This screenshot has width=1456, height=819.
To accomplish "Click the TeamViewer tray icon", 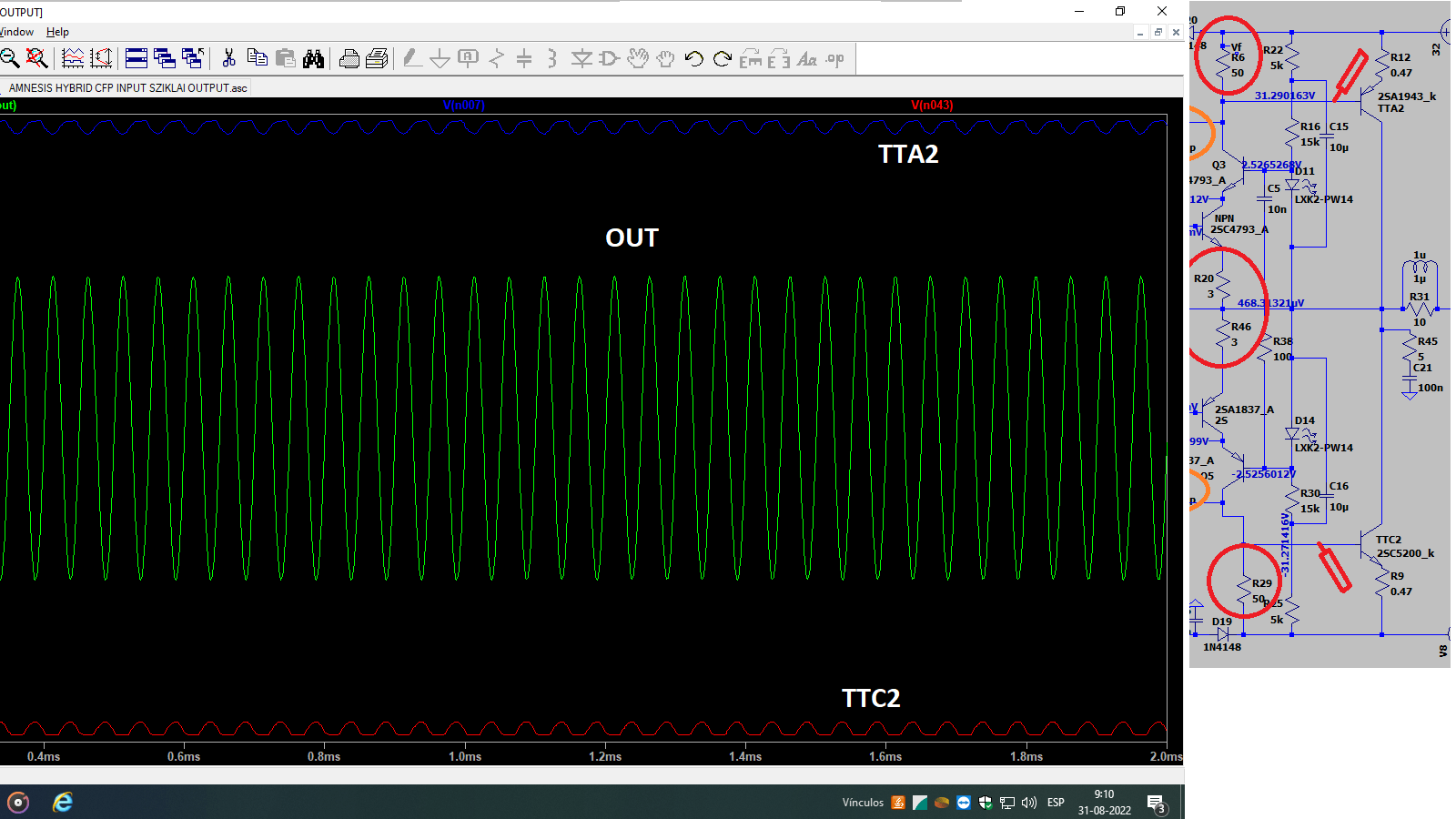I will 964,803.
